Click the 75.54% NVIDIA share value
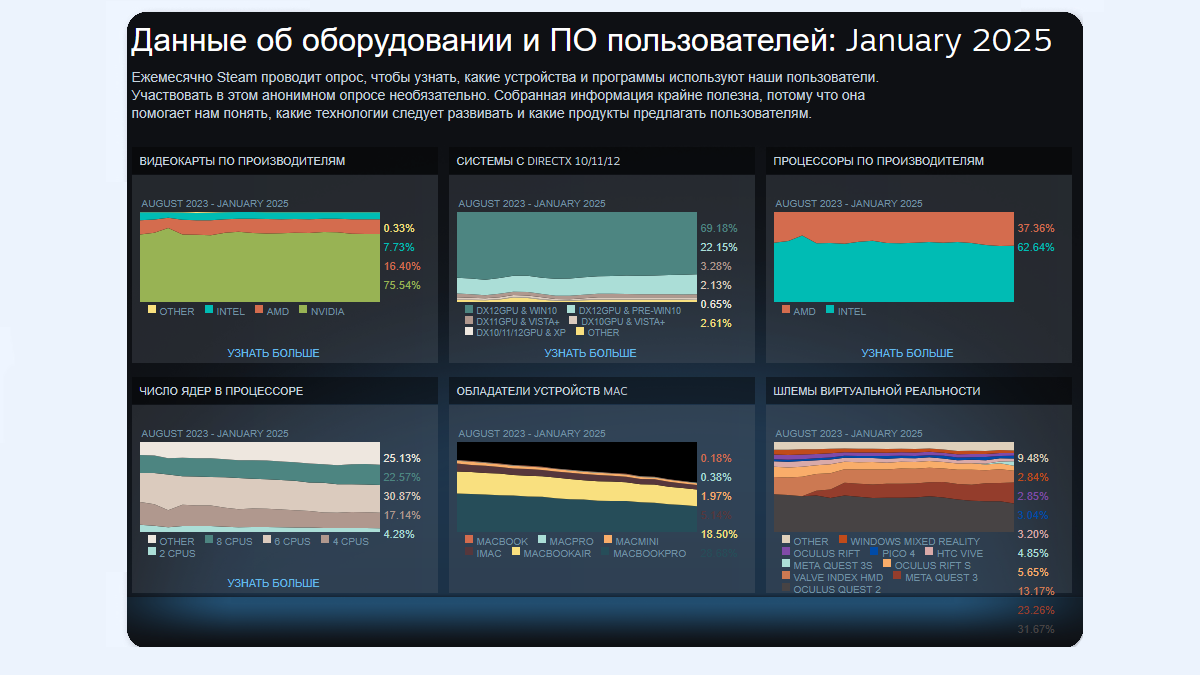This screenshot has height=675, width=1200. point(402,286)
